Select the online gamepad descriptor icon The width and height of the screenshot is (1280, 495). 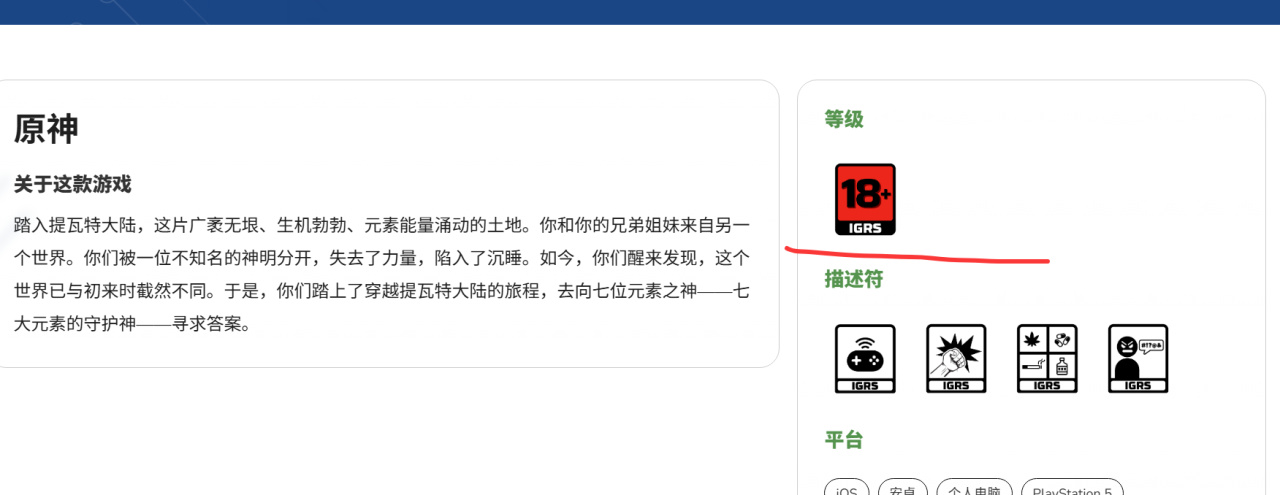865,358
